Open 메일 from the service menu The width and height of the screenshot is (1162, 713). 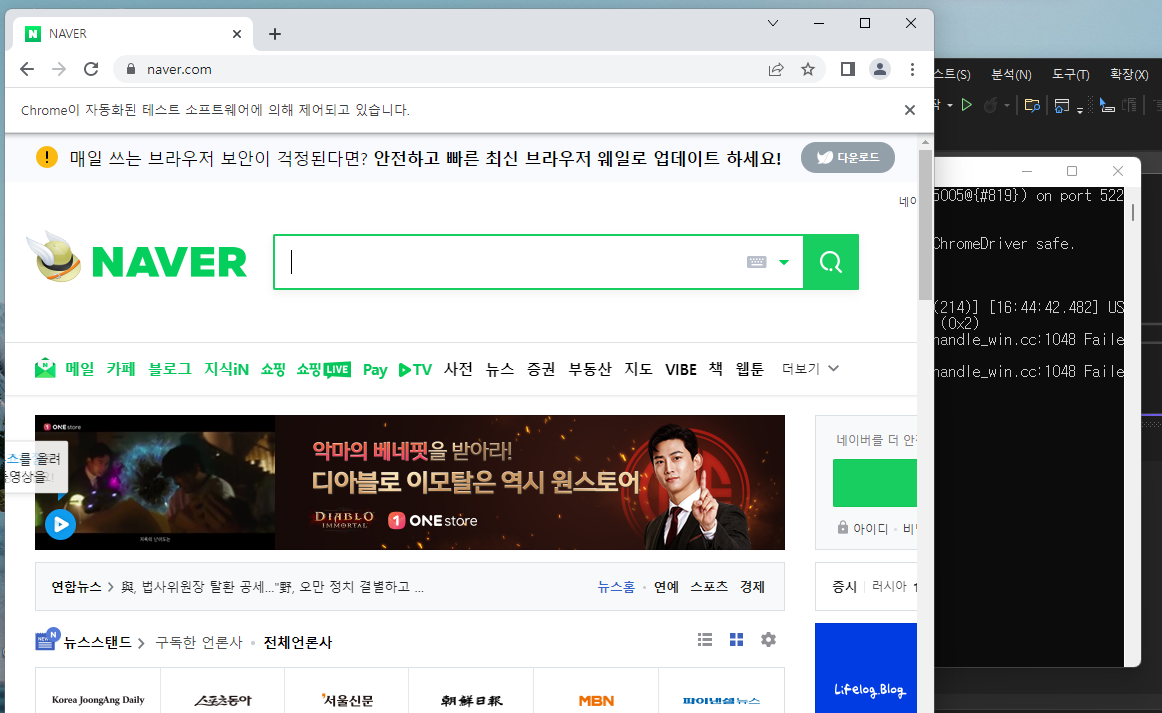(79, 368)
